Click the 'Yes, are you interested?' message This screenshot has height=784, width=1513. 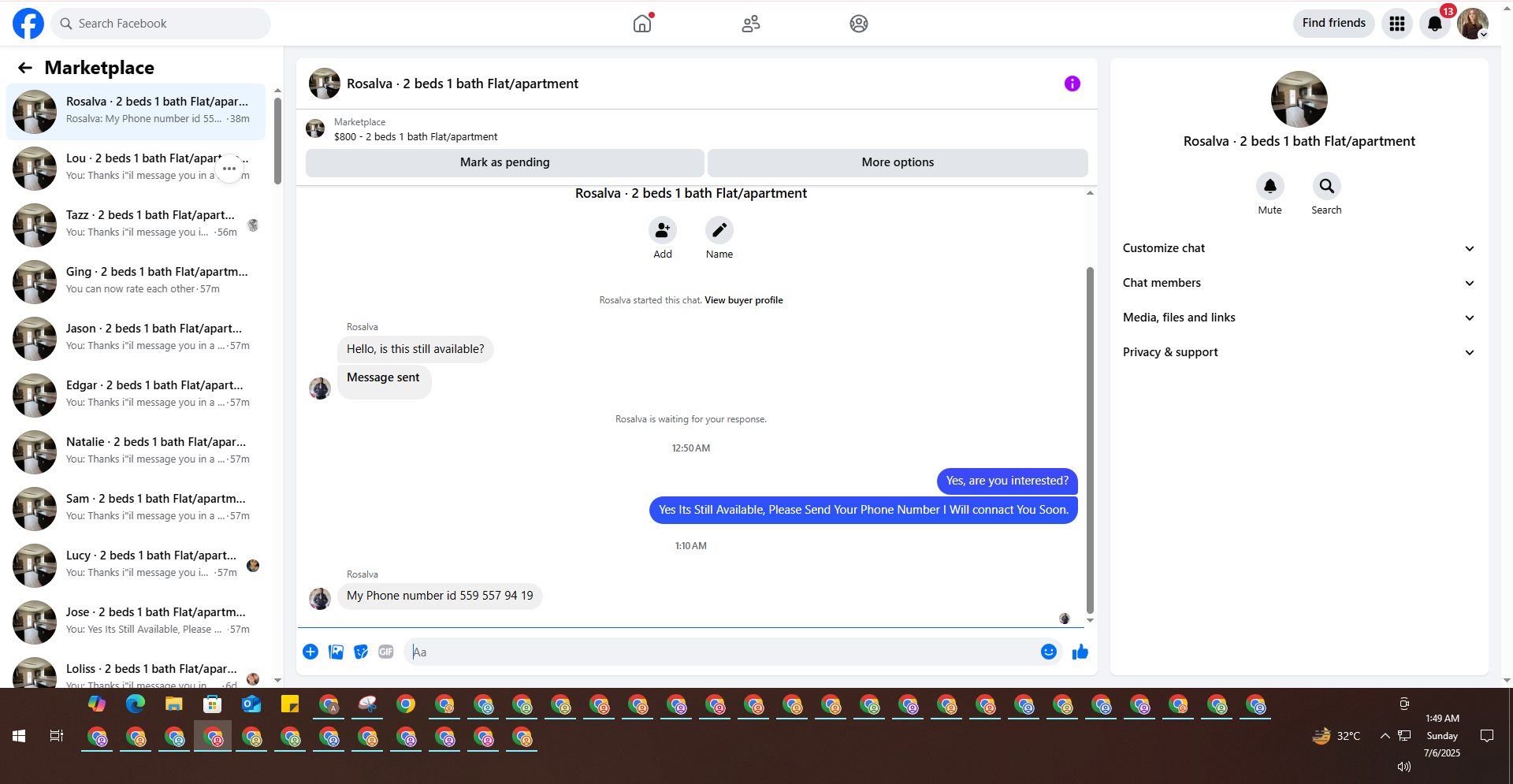coord(1007,481)
